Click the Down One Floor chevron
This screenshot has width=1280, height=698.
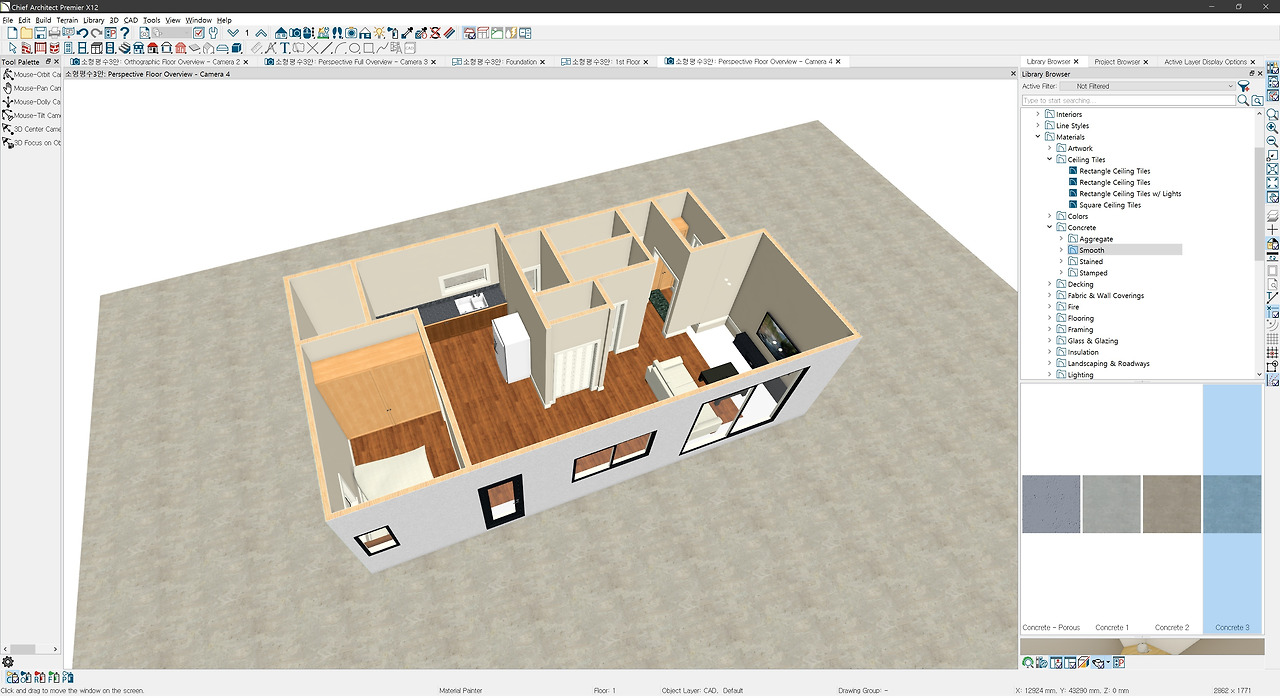tap(233, 33)
